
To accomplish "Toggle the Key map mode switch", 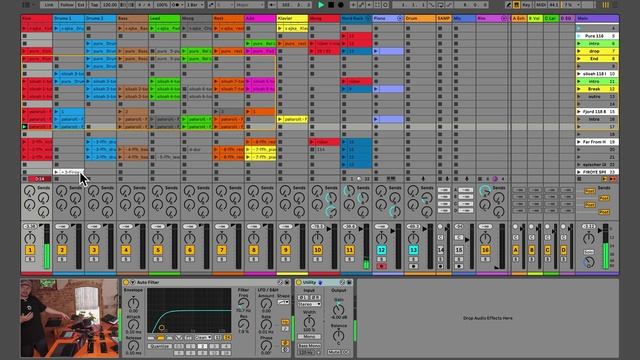I will tap(526, 5).
